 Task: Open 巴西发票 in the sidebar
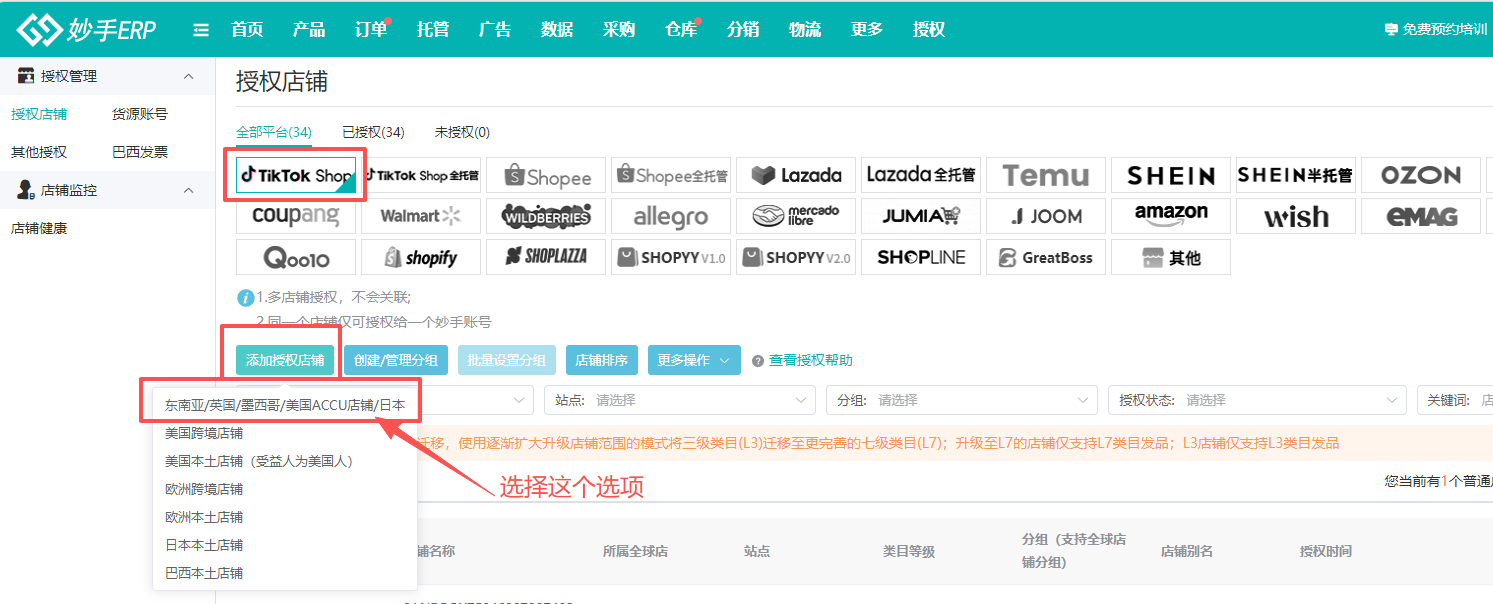(x=140, y=152)
